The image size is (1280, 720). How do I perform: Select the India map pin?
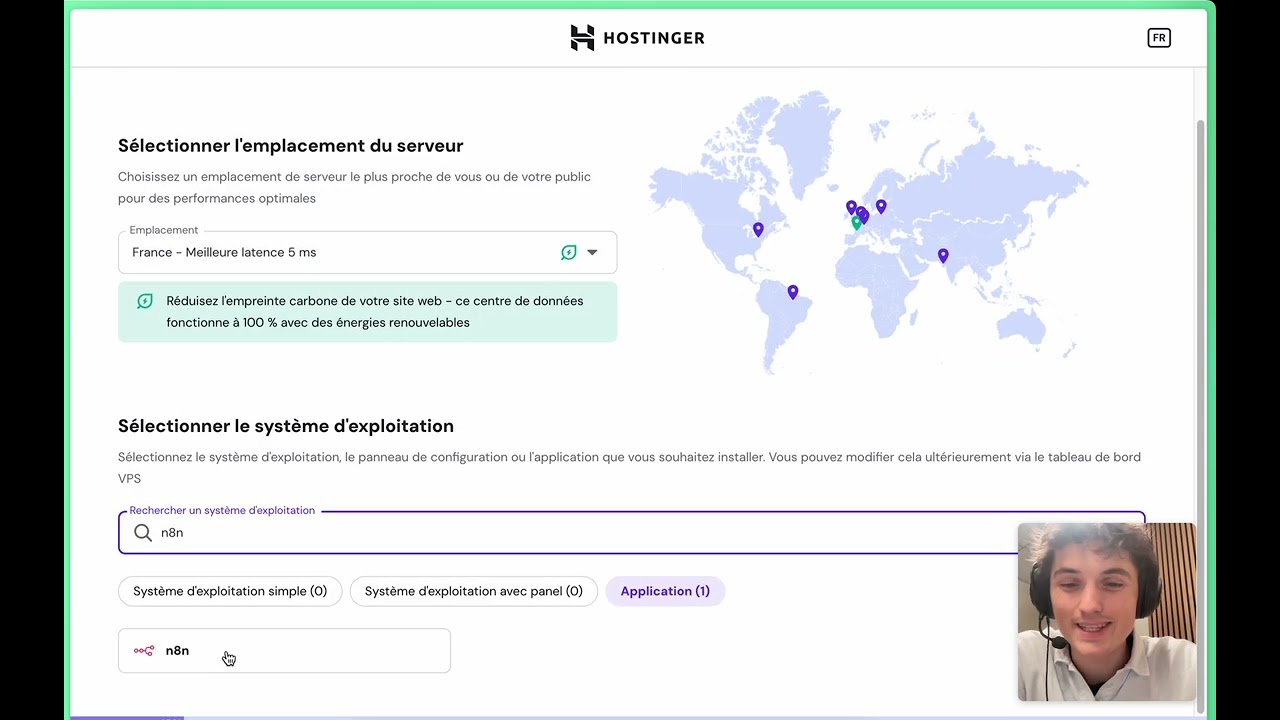(x=943, y=256)
